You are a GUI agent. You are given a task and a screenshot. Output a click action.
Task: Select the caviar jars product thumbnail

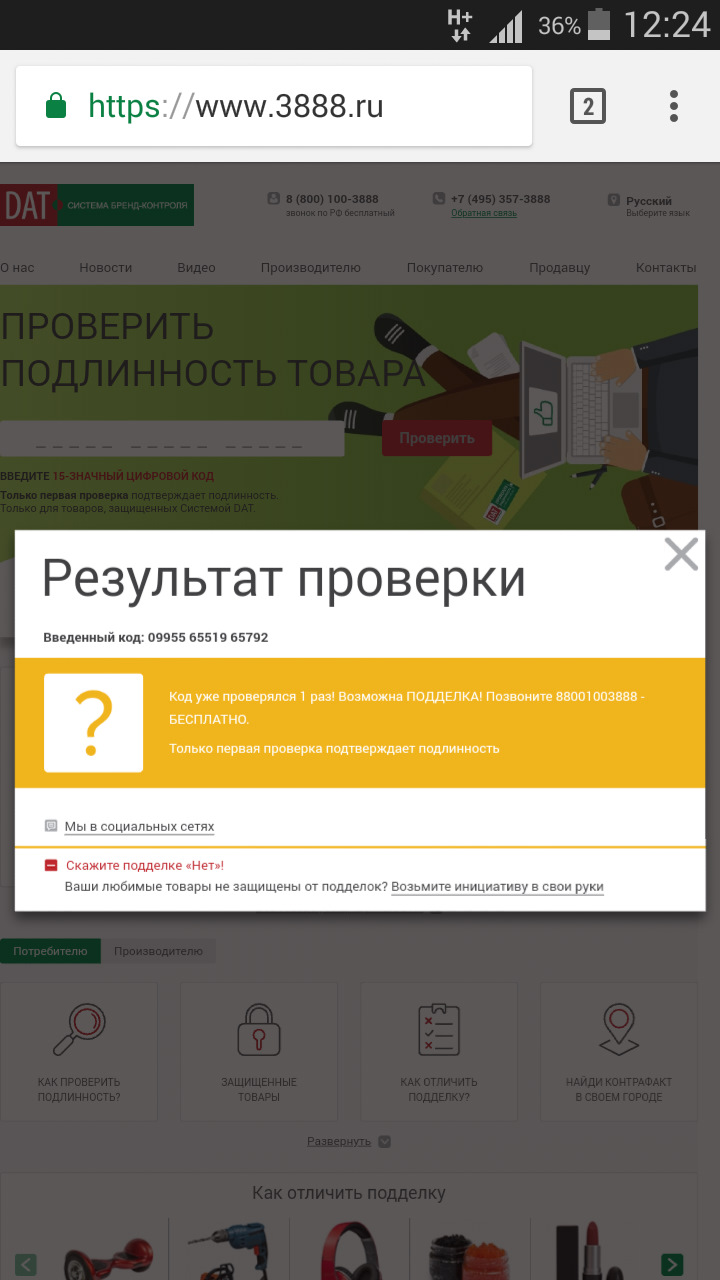[x=470, y=1252]
